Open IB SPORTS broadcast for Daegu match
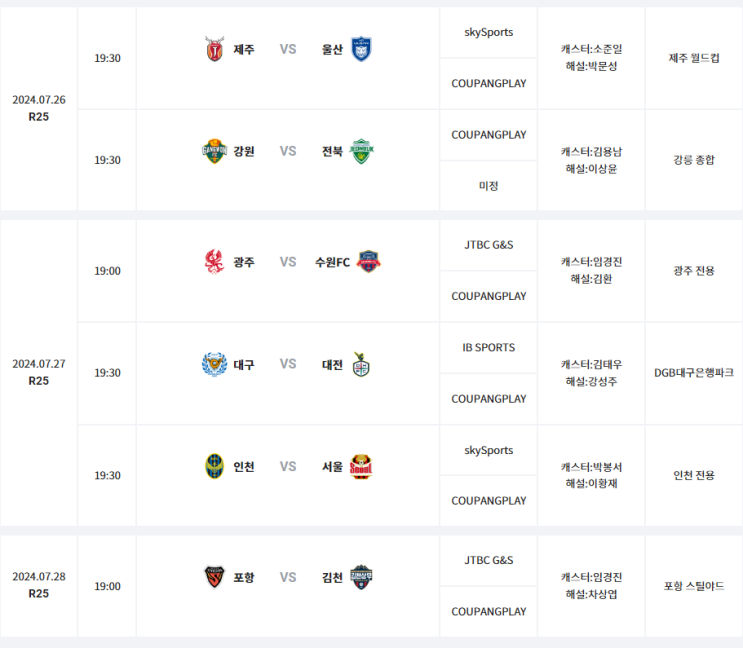743x648 pixels. coord(488,348)
